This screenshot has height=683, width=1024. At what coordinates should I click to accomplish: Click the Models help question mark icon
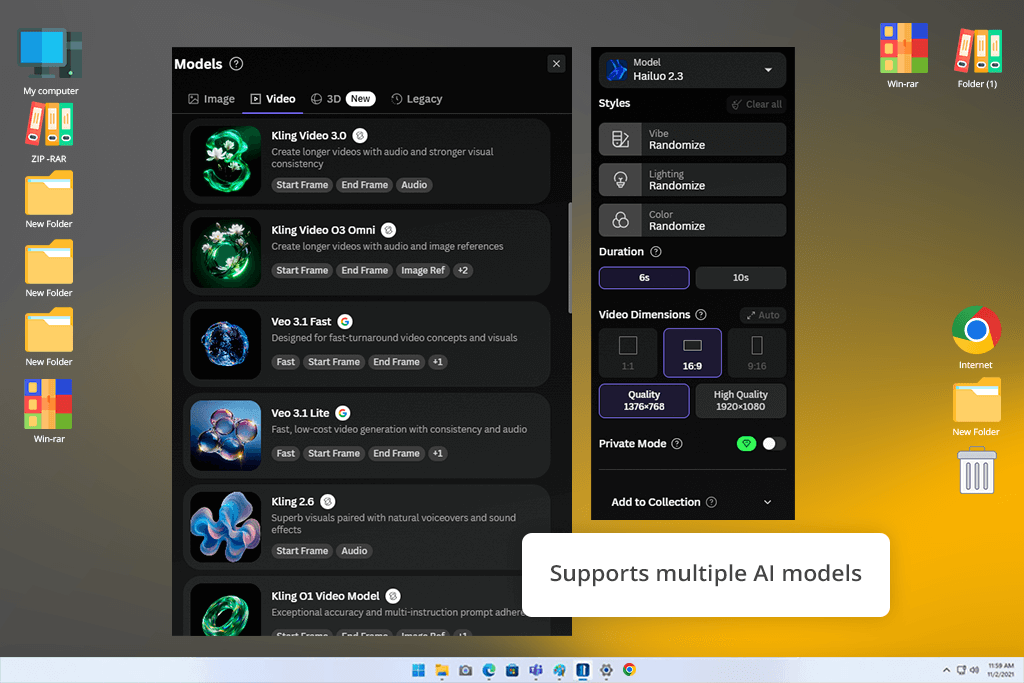point(236,64)
